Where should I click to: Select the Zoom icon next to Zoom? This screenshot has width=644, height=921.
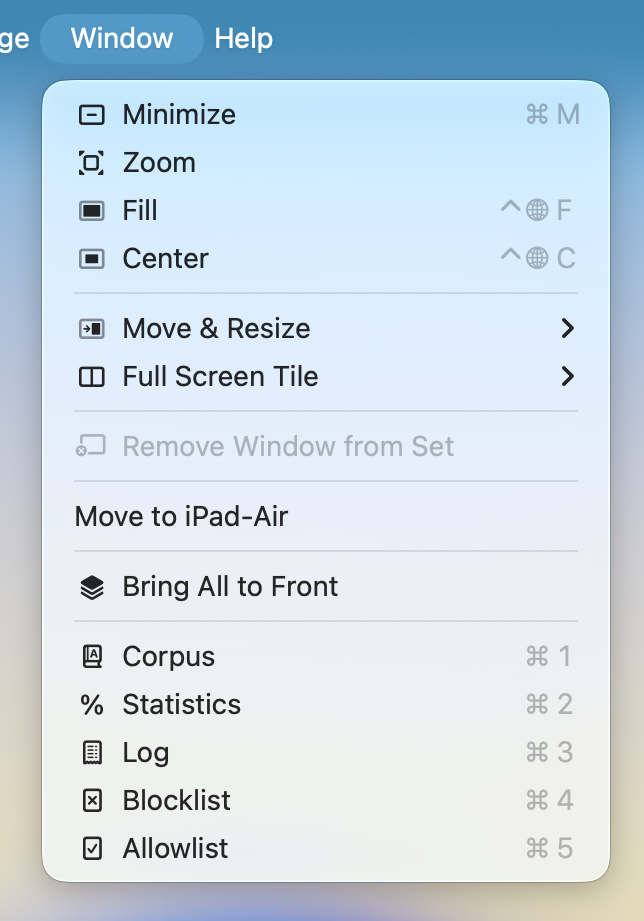(x=91, y=162)
